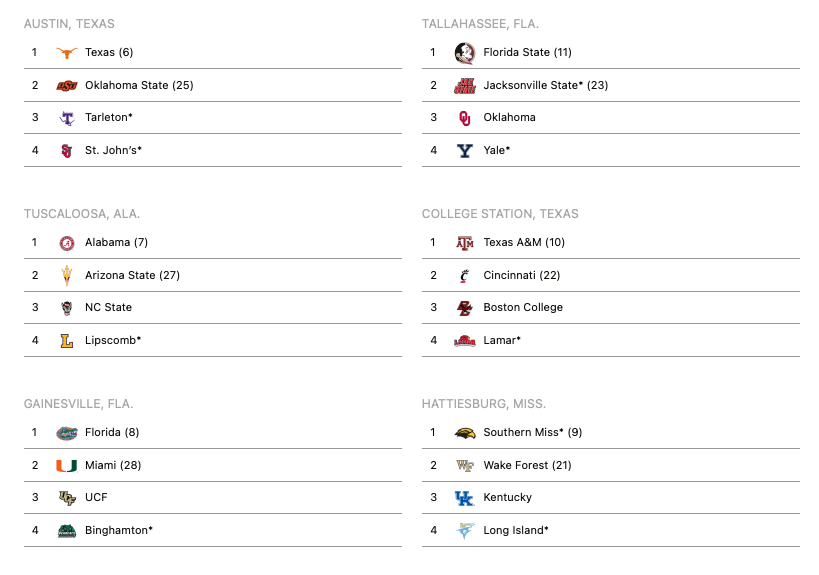
Task: Select the Boston College logo
Action: click(x=464, y=308)
